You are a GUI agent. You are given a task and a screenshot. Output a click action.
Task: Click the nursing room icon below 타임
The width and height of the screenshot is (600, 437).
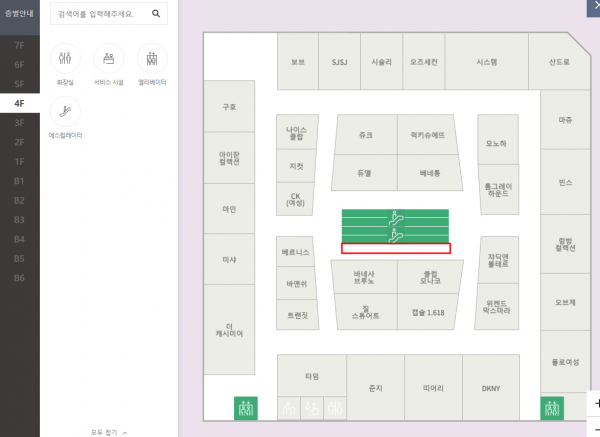(289, 409)
